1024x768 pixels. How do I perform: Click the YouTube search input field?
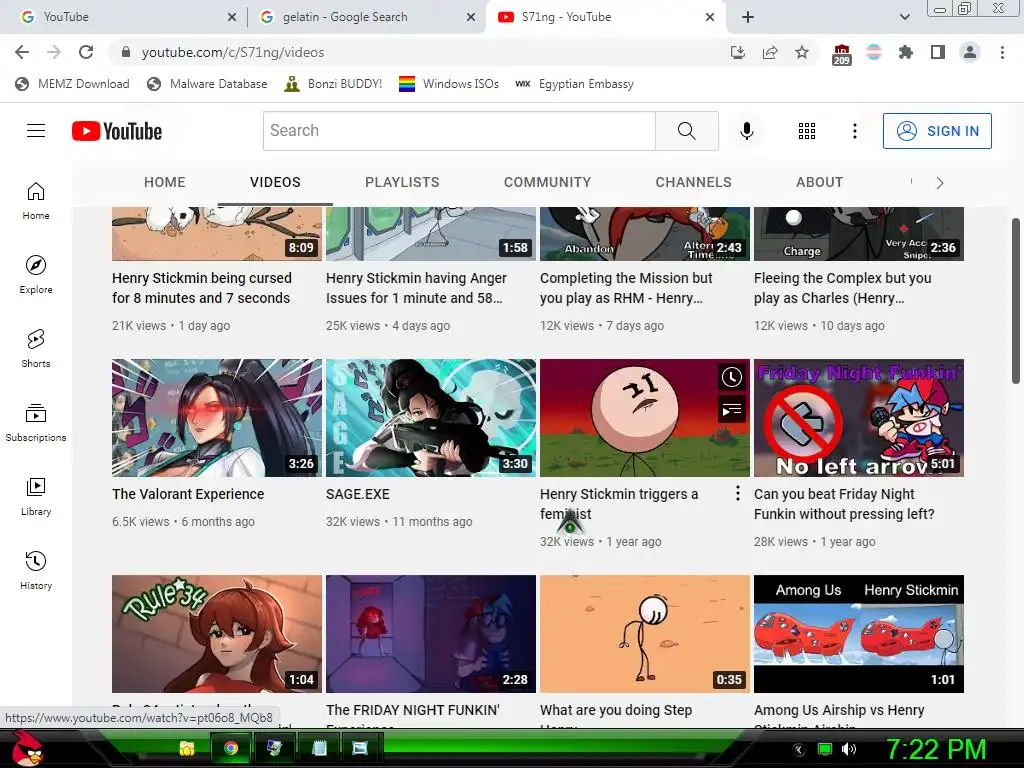(459, 131)
